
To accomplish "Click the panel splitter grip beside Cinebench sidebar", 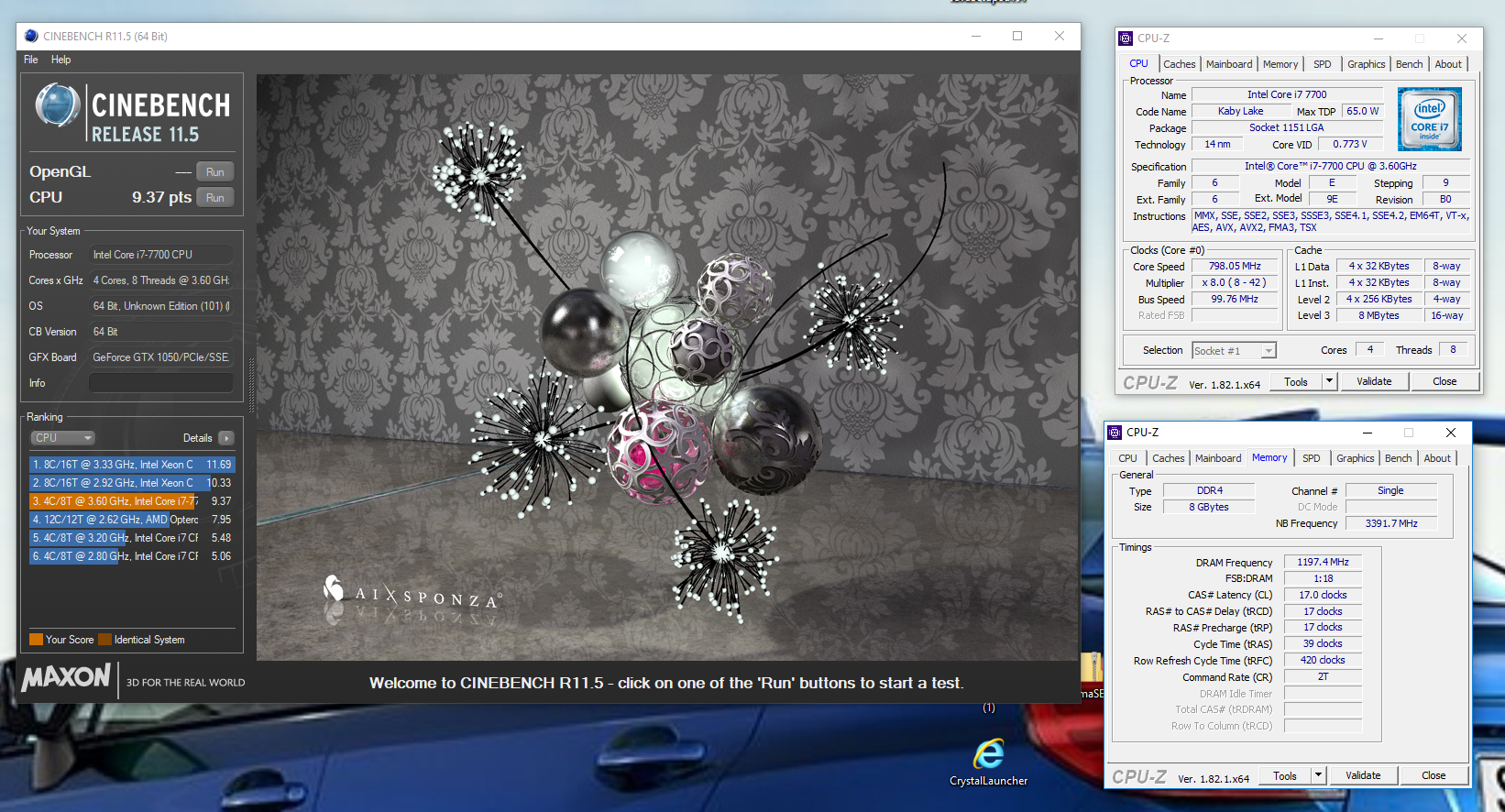I will [251, 386].
